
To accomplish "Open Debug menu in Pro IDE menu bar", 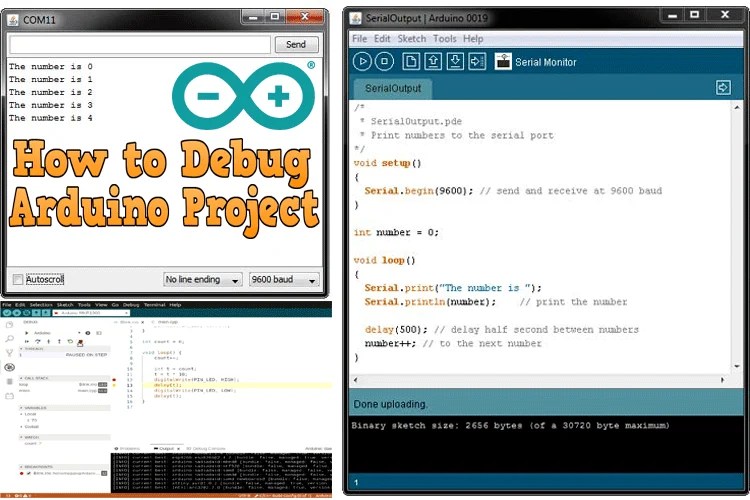I will [x=131, y=305].
